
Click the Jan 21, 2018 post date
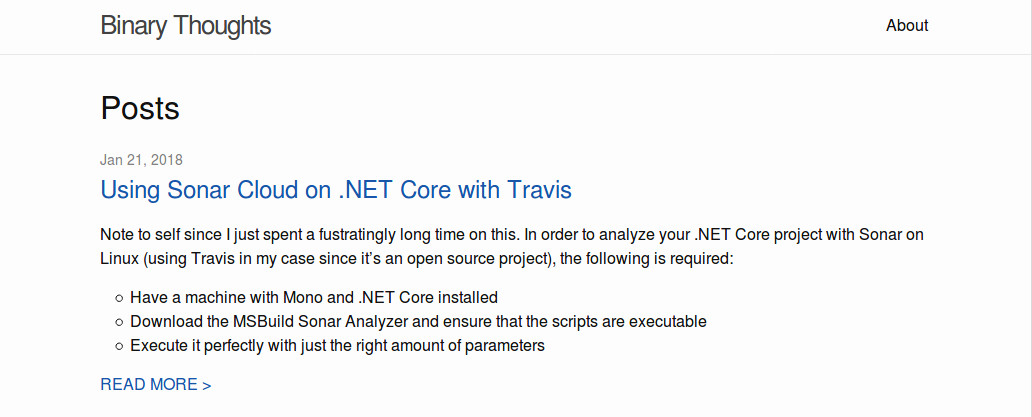tap(141, 160)
